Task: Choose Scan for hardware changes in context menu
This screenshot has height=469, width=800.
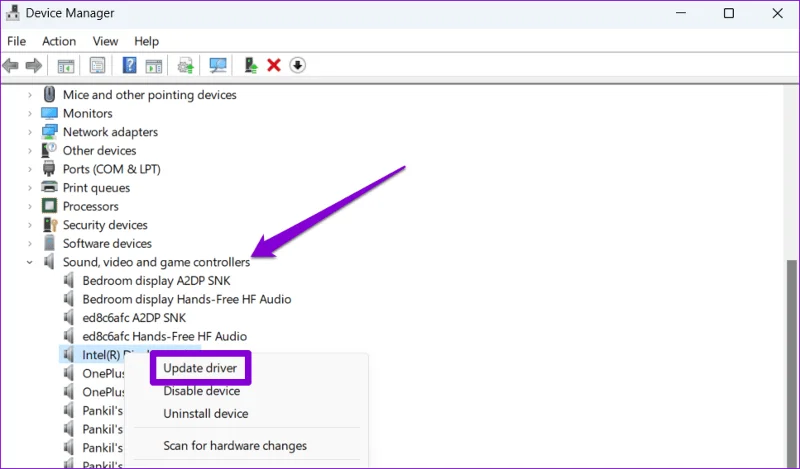Action: tap(235, 446)
